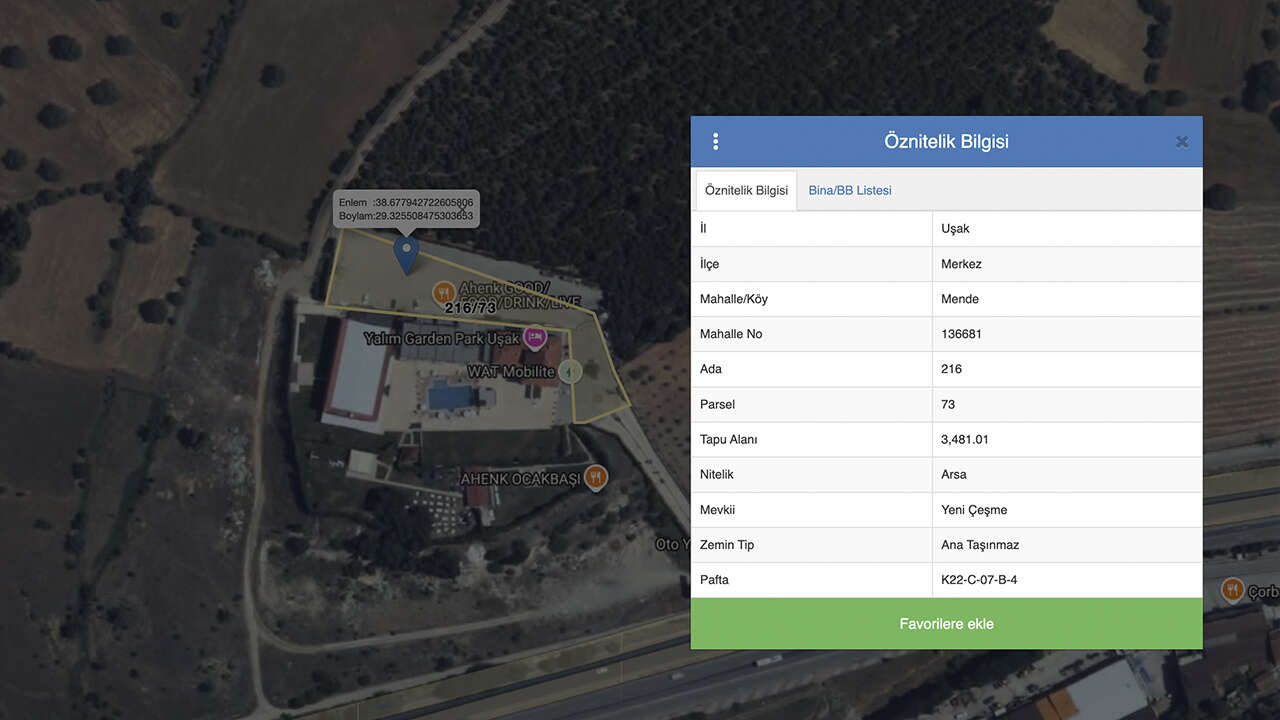Click the Yalım Garden Park hotel icon
The width and height of the screenshot is (1280, 720).
535,337
